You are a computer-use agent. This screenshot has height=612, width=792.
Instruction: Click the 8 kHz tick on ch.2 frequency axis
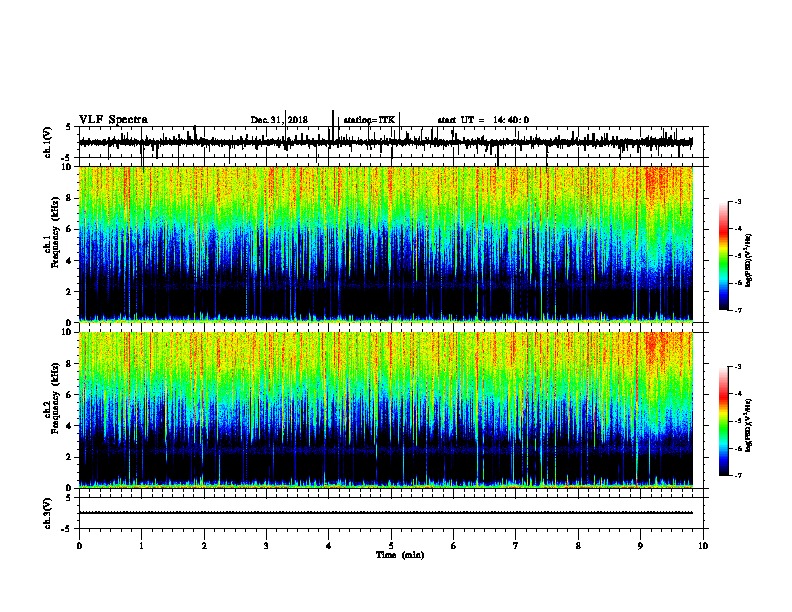point(70,364)
